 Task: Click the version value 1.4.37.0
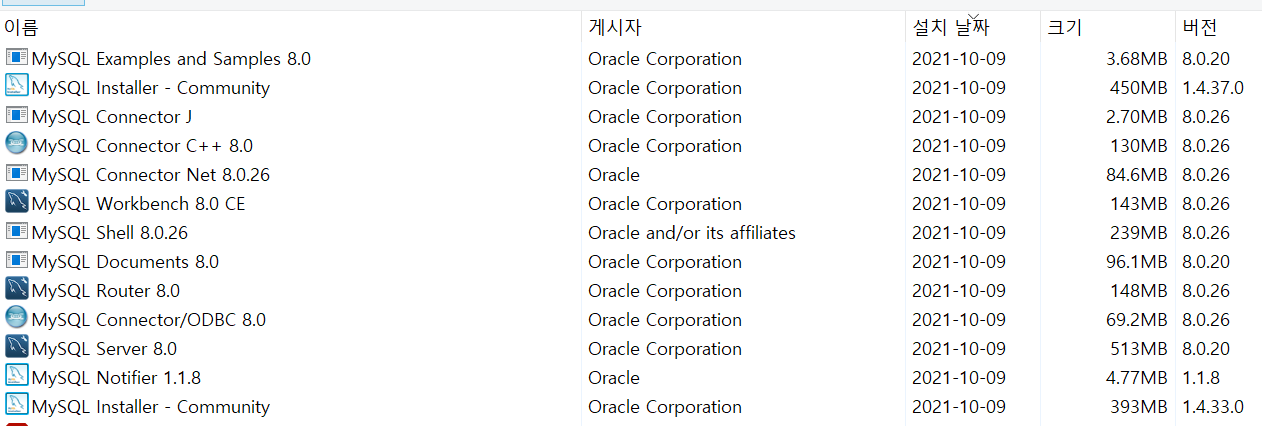tap(1213, 88)
